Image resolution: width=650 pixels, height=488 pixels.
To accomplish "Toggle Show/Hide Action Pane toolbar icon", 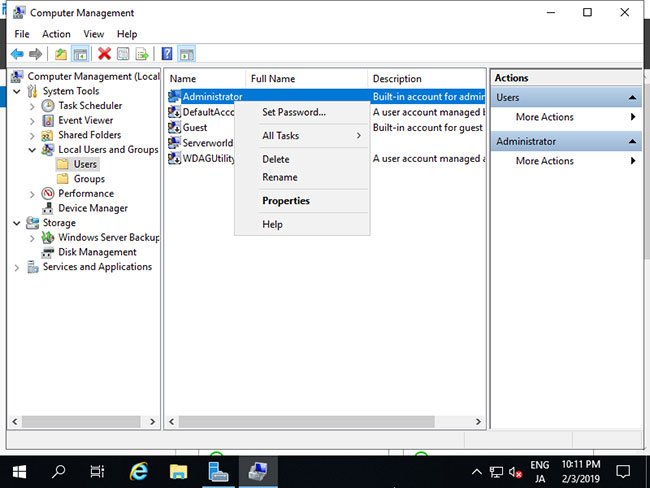I will coord(187,54).
